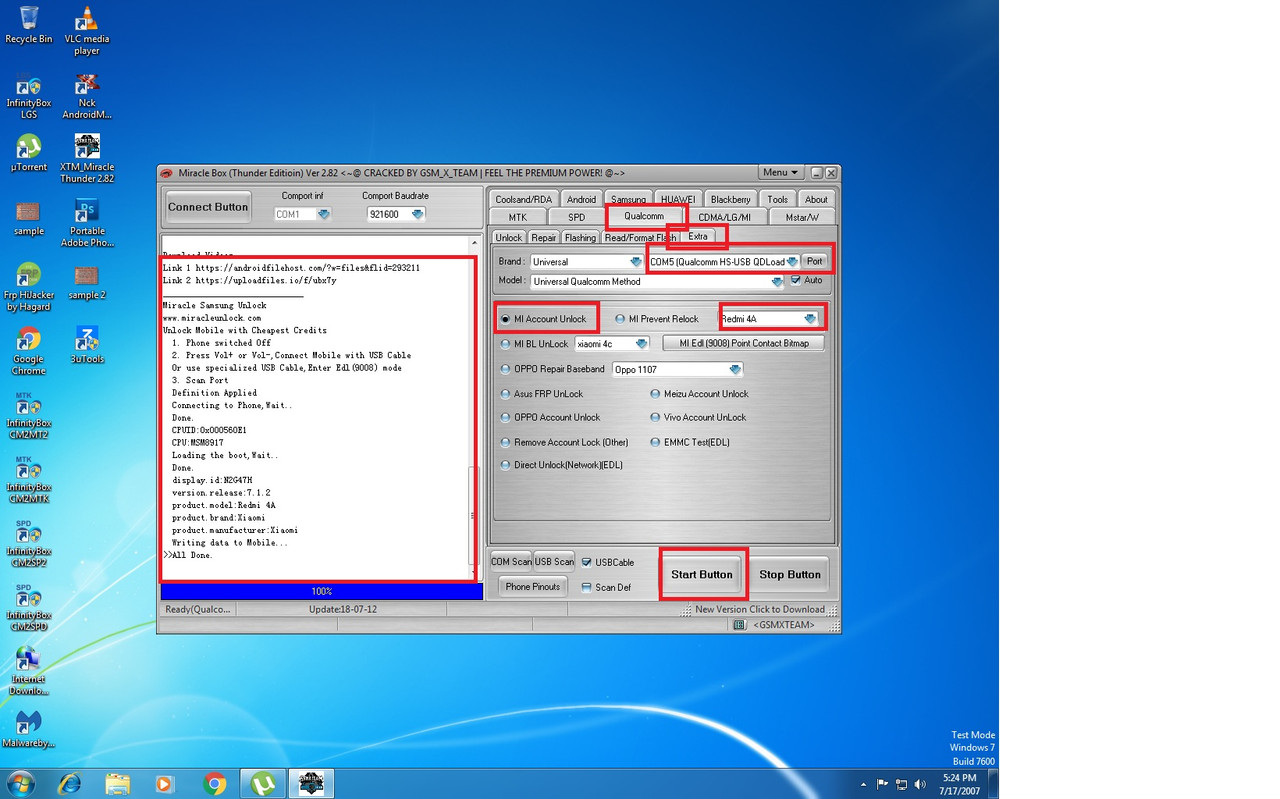The width and height of the screenshot is (1280, 799).
Task: Open the InfinityBox CM2MTK desktop shortcut
Action: 29,479
